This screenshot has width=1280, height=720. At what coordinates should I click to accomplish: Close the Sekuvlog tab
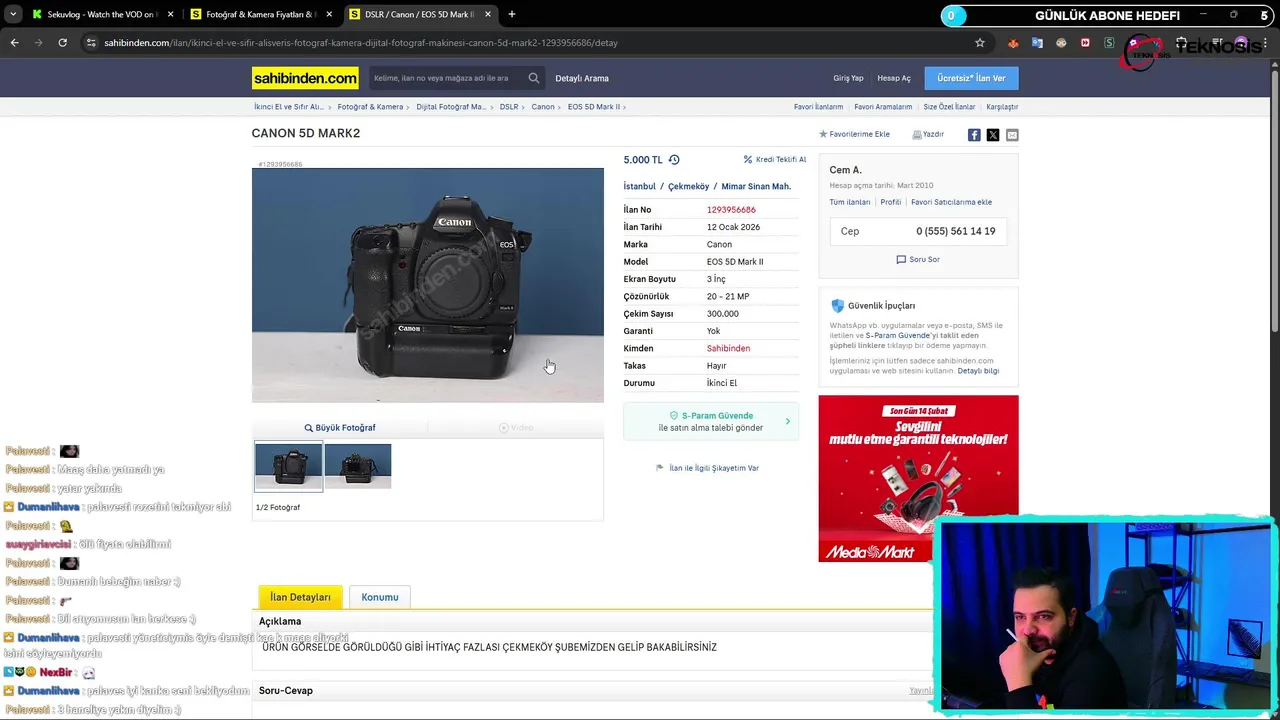point(170,14)
